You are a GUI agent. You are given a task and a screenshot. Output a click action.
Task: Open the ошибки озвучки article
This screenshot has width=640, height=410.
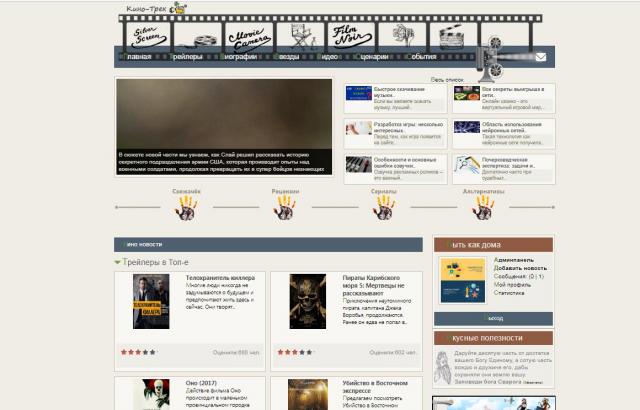click(405, 163)
